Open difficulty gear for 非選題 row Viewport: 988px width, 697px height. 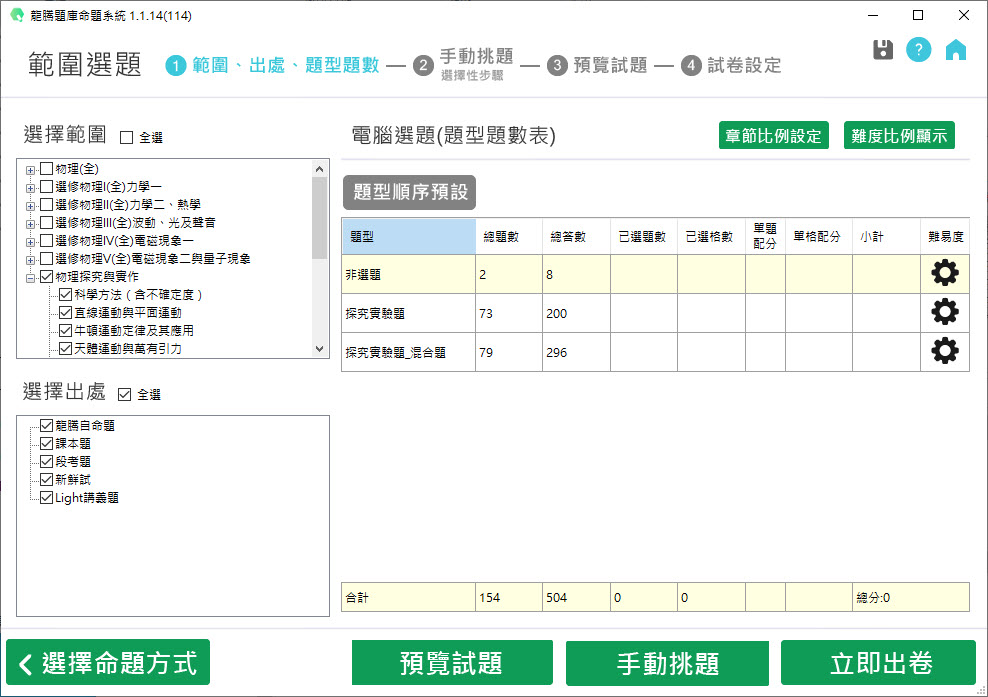pyautogui.click(x=944, y=273)
